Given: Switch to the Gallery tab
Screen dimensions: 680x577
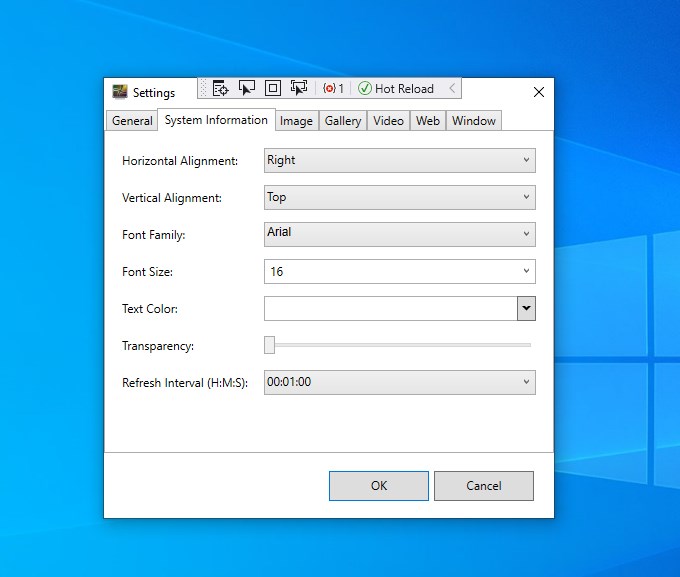Looking at the screenshot, I should pos(343,121).
